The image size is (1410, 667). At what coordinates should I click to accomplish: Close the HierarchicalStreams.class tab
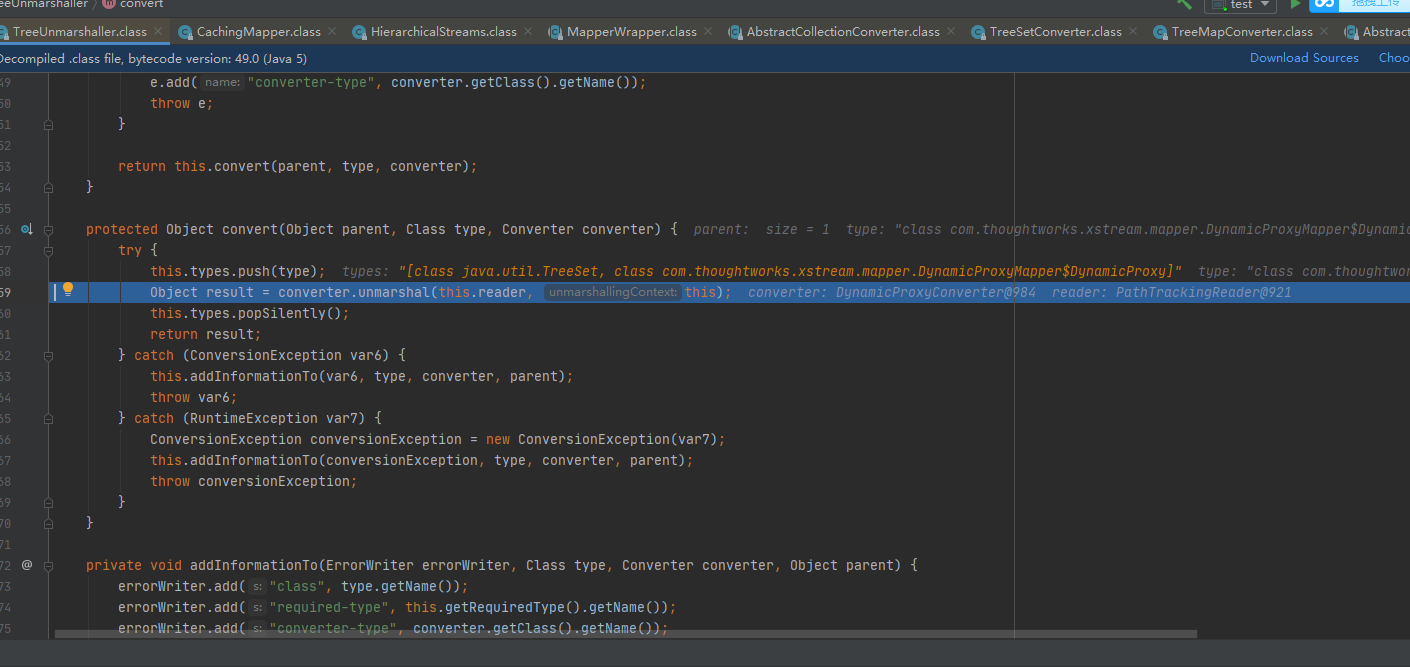click(528, 32)
